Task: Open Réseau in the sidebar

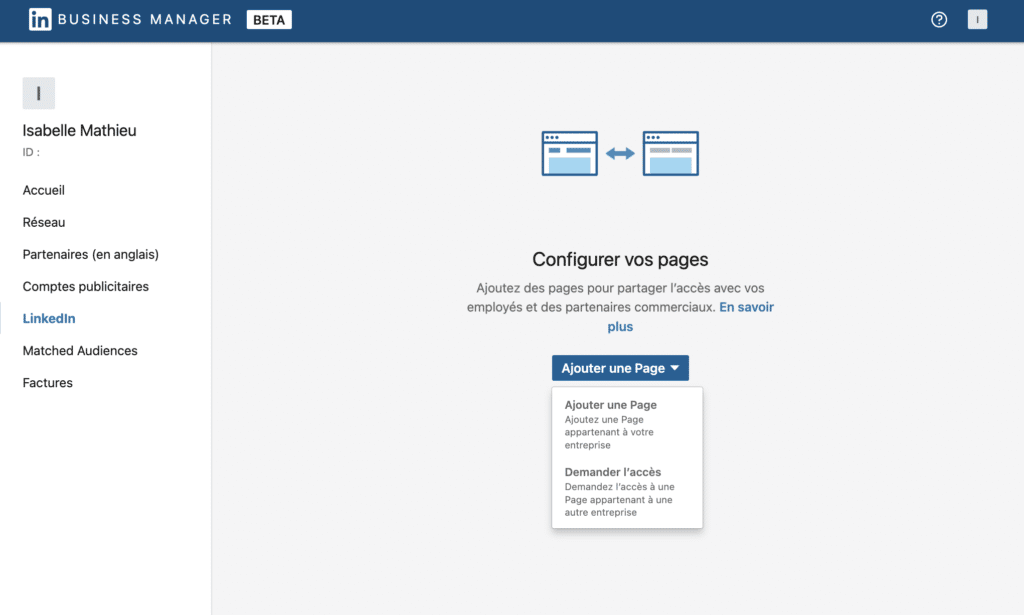Action: point(44,222)
